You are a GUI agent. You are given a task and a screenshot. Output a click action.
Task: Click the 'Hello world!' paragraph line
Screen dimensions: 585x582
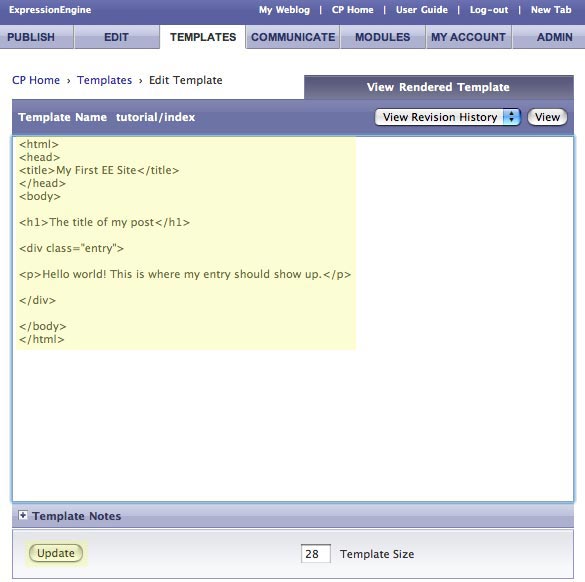pos(185,274)
